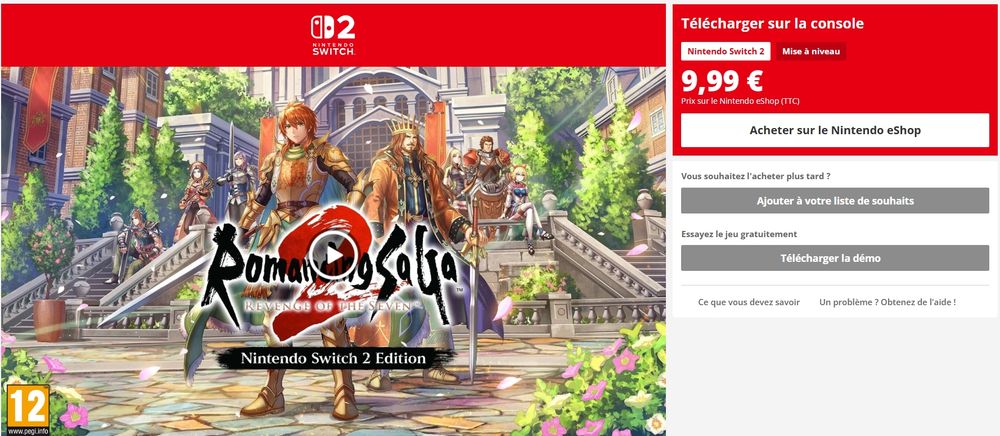1000x436 pixels.
Task: Select the Nintendo Switch 2 version option
Action: [x=725, y=52]
